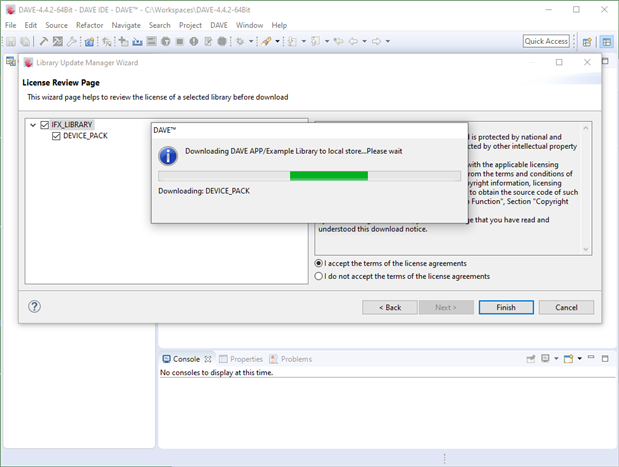Image resolution: width=619 pixels, height=467 pixels.
Task: Click the exclamation mark circle icon
Action: 194,41
